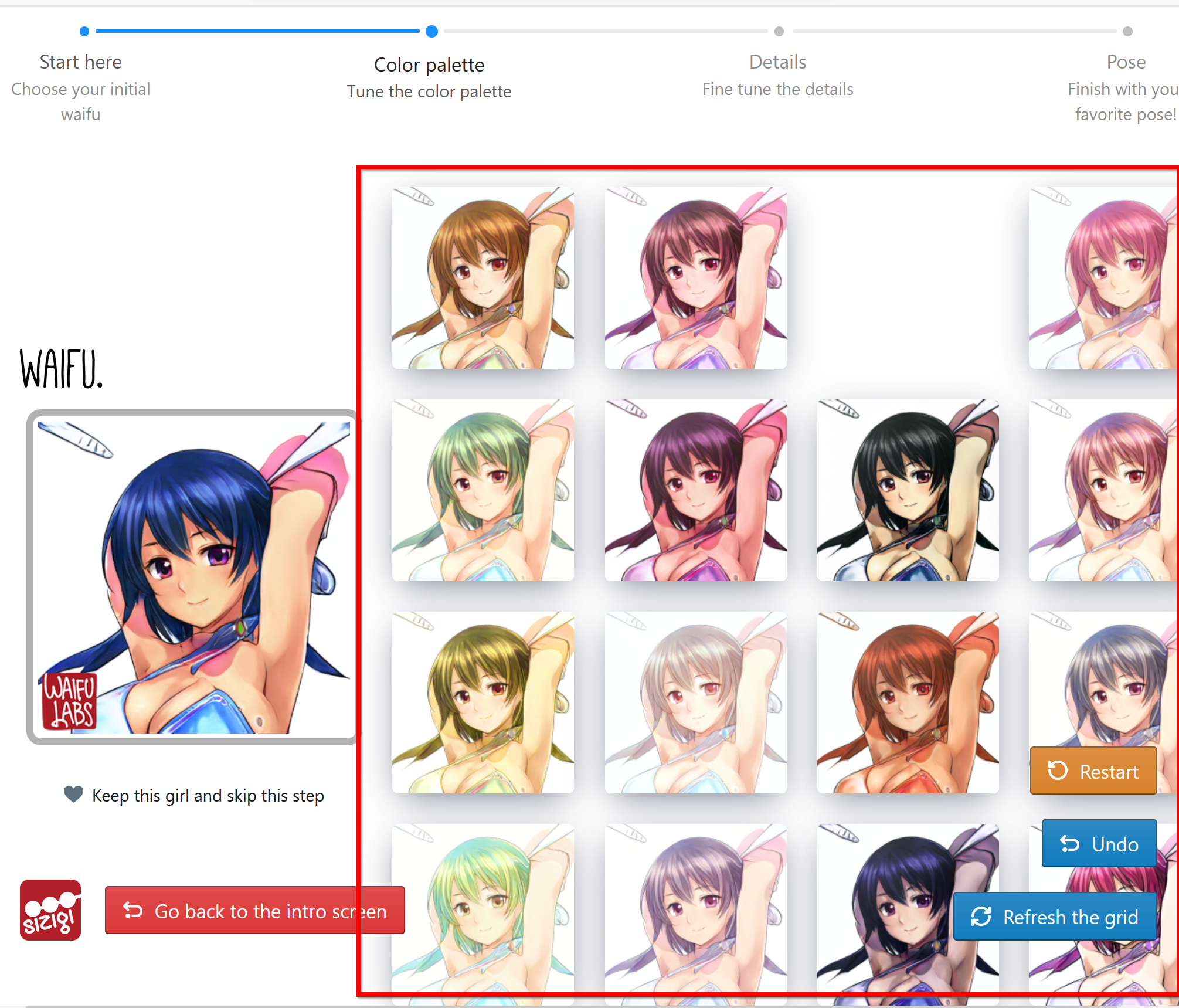This screenshot has height=1008, width=1179.
Task: Select the Details step label
Action: coord(778,62)
